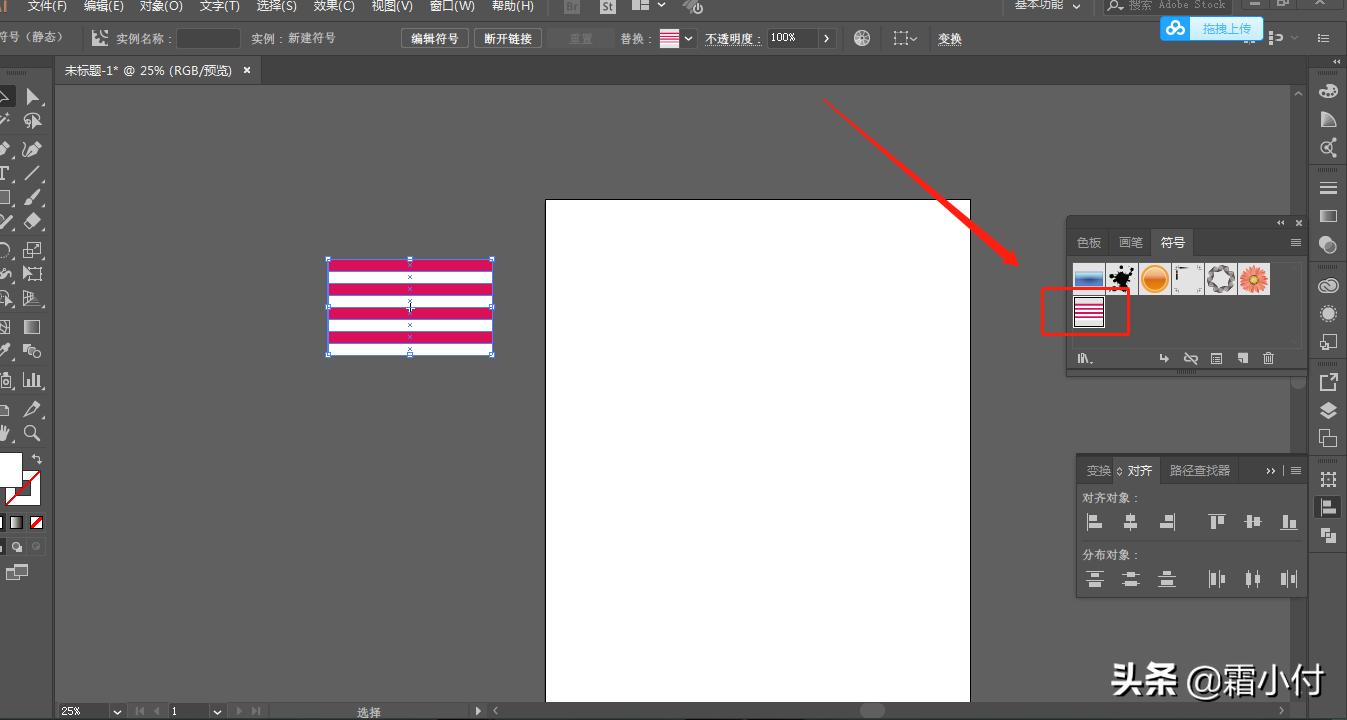Open the replace symbol dropdown arrow
The image size is (1347, 720).
[689, 39]
